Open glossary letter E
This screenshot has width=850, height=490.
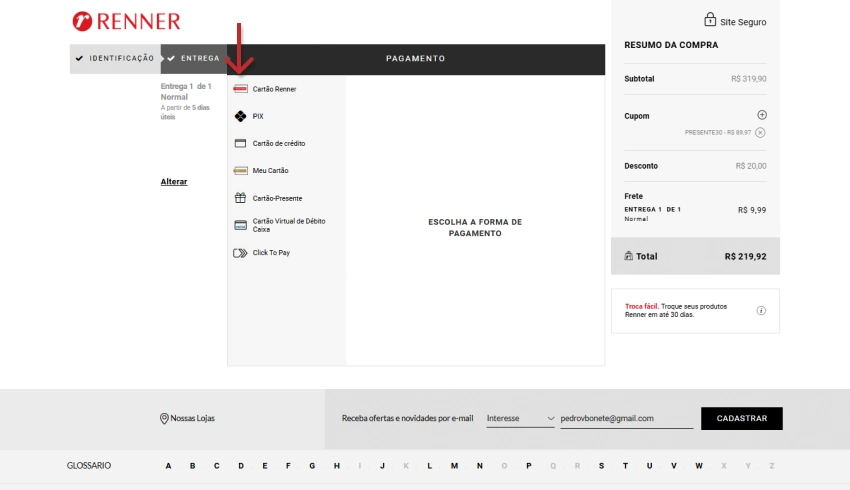265,466
